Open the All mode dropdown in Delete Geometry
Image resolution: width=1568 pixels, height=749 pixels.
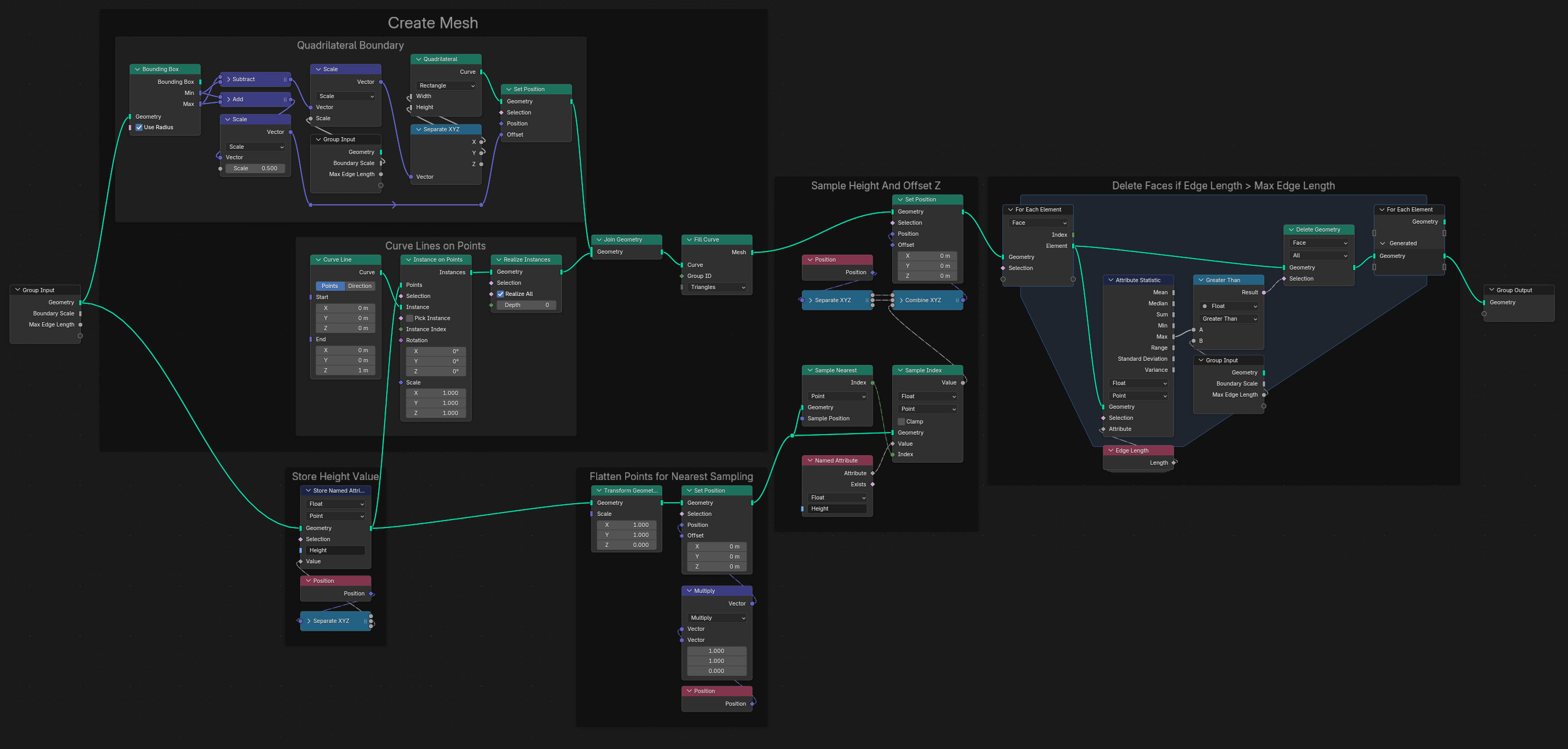coord(1319,255)
